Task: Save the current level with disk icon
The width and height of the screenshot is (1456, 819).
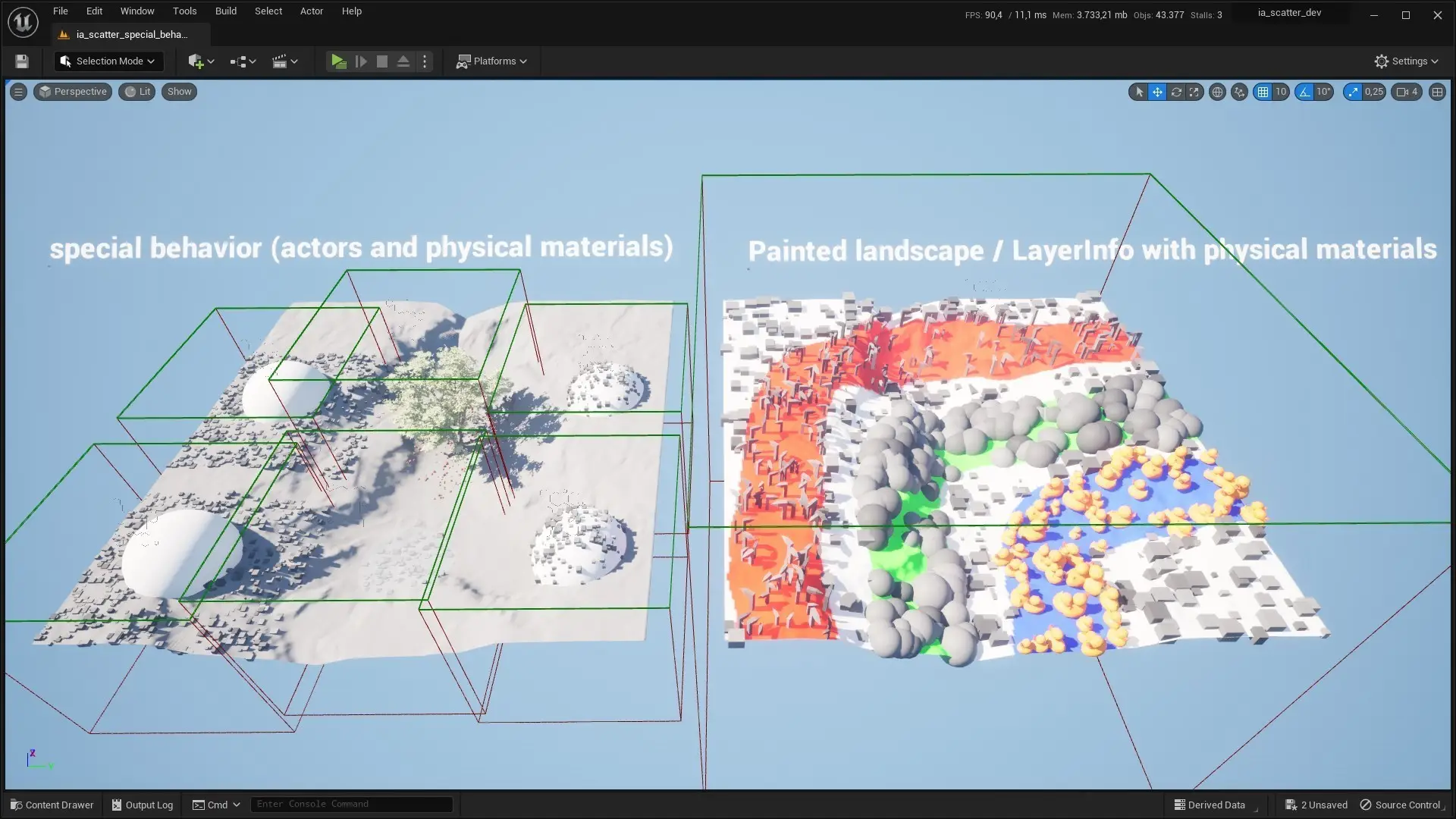Action: coord(21,61)
